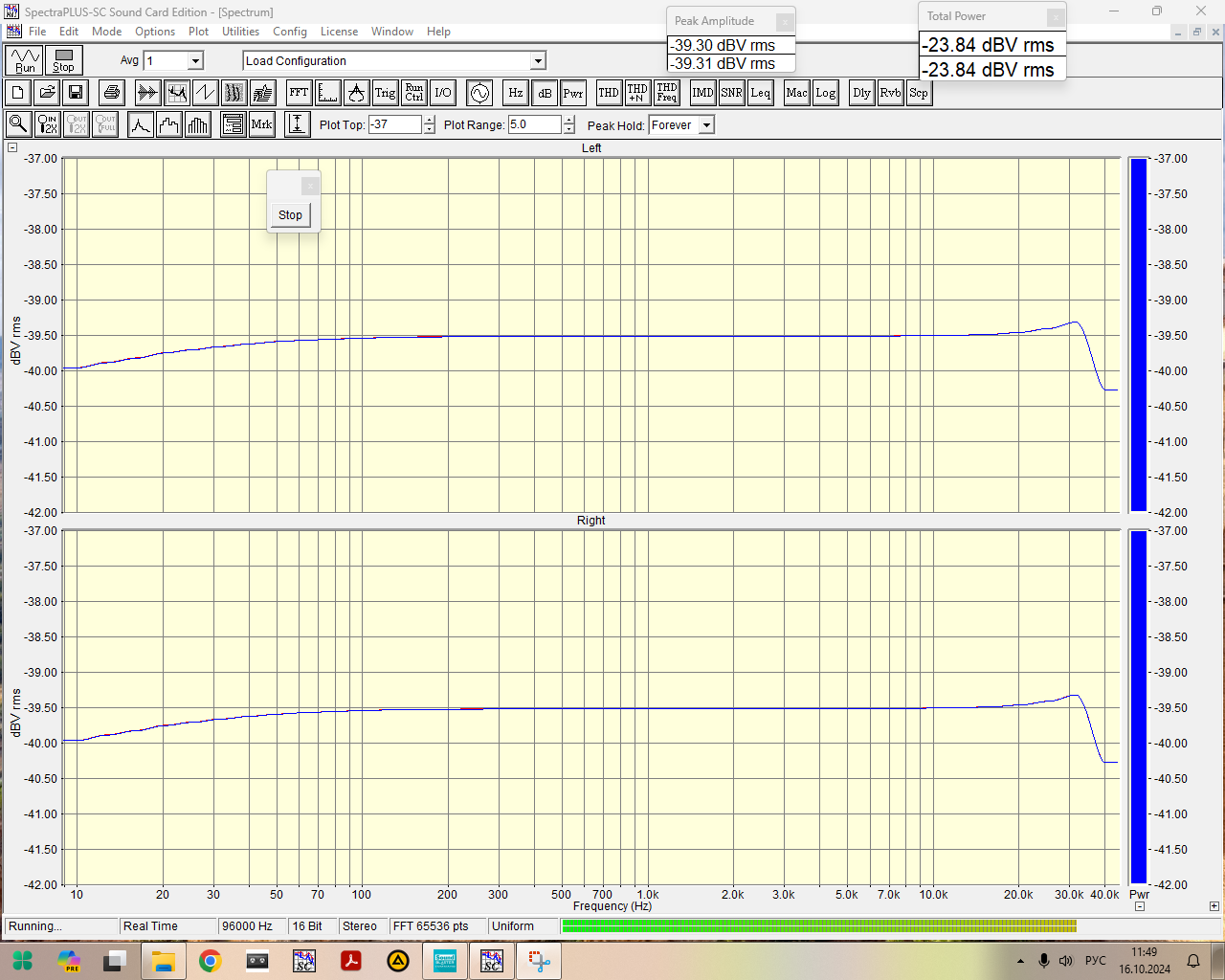The image size is (1225, 980).
Task: Toggle the IMD utility
Action: [x=702, y=93]
